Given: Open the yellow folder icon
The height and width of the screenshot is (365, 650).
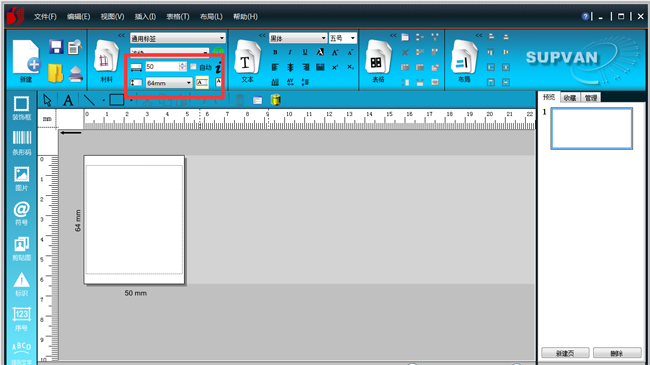Looking at the screenshot, I should [56, 73].
